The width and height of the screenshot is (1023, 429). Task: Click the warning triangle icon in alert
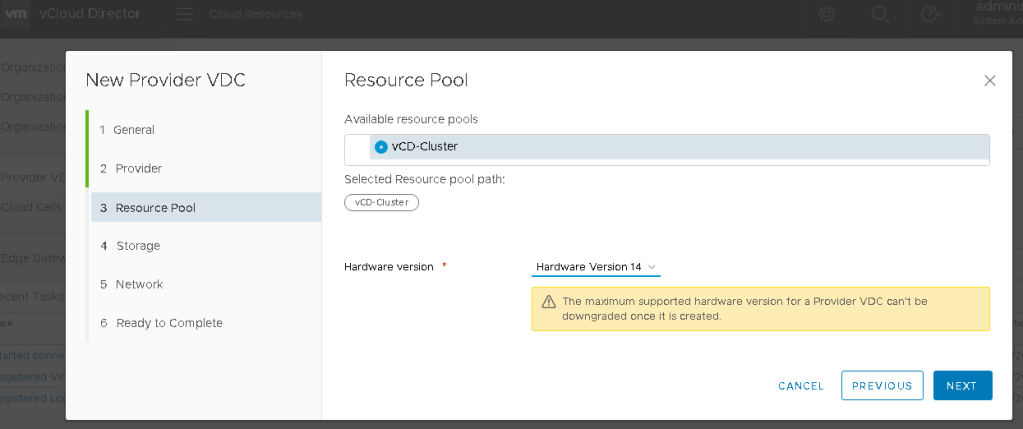tap(548, 302)
